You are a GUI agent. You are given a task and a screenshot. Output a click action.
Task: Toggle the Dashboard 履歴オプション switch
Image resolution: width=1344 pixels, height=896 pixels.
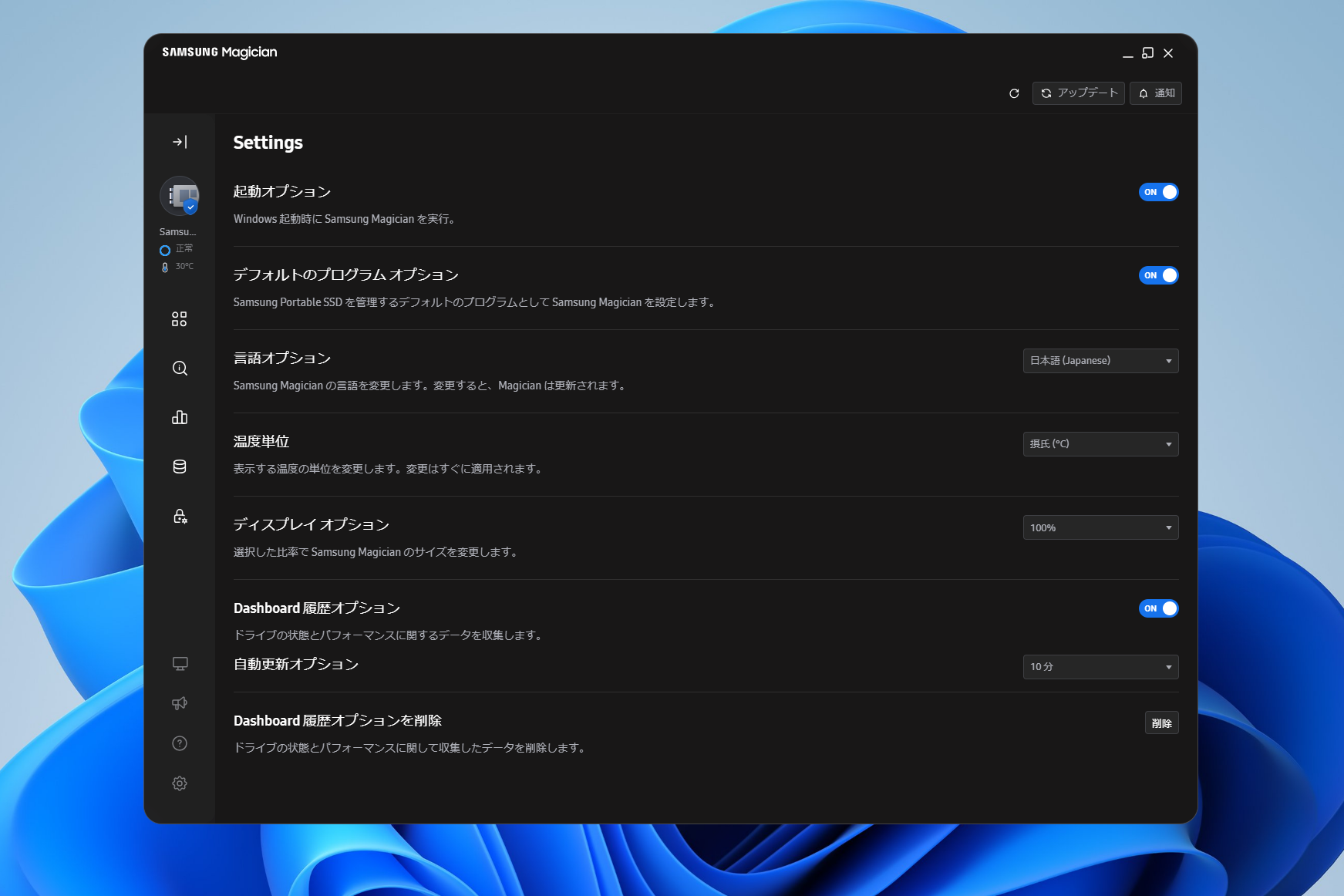(1158, 608)
